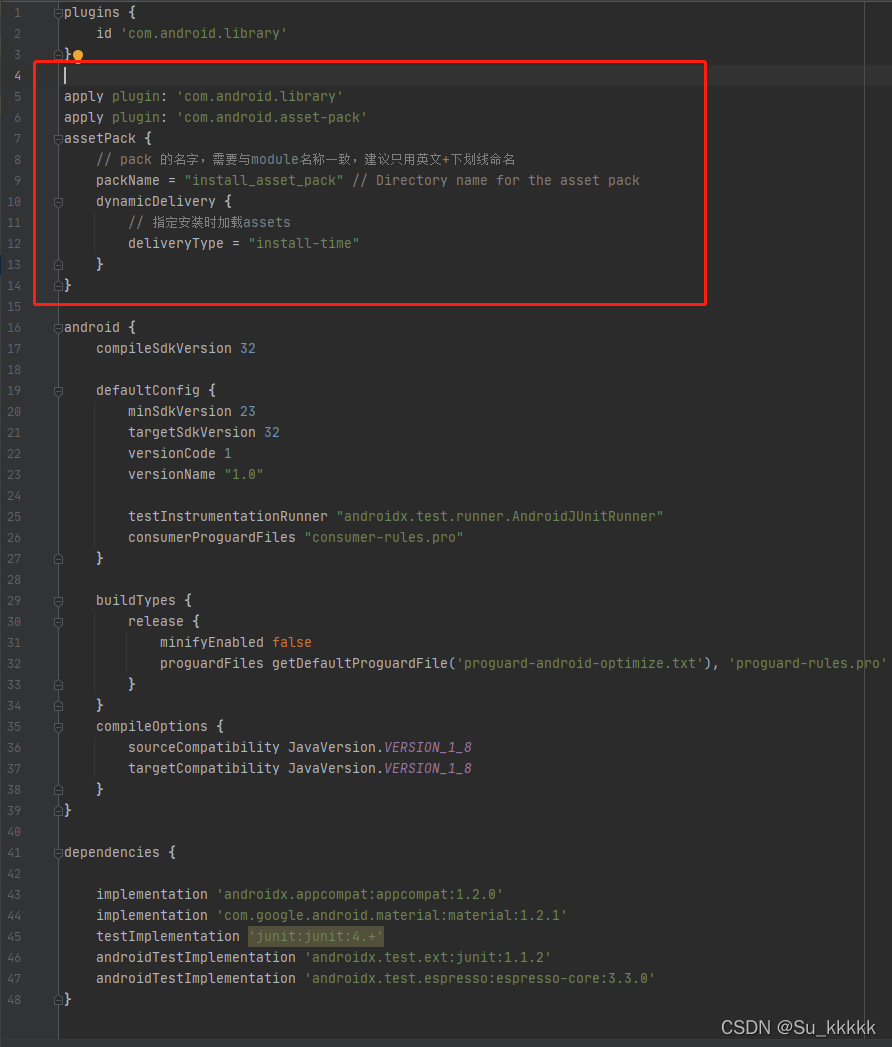Click the "install_asset_pack" string value

pos(264,180)
